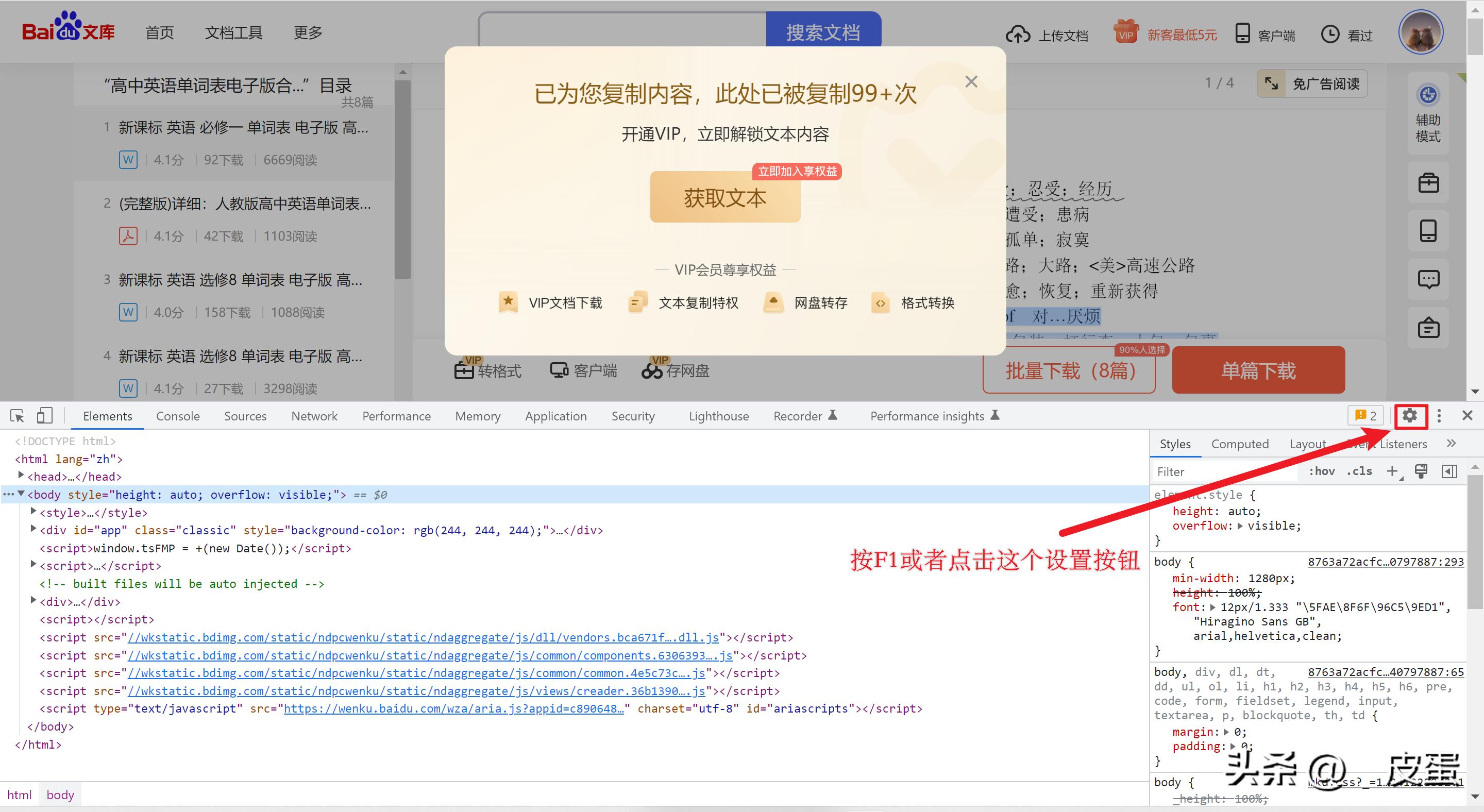Select body in the DevTools breadcrumb bar

pyautogui.click(x=60, y=794)
